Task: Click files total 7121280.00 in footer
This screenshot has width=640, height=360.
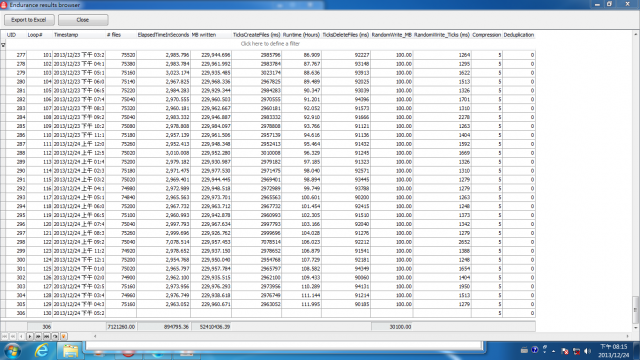Action: (x=121, y=327)
